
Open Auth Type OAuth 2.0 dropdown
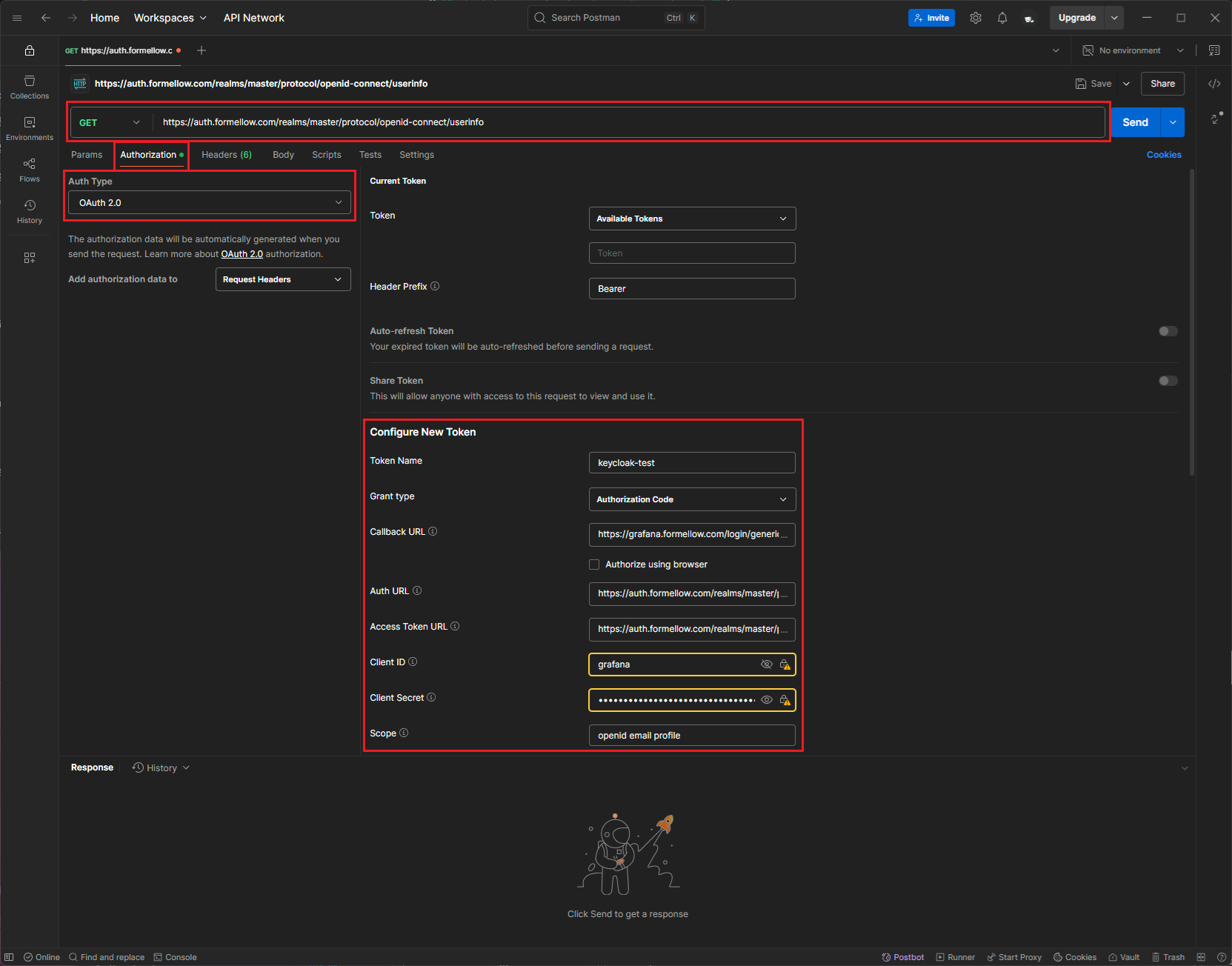(210, 202)
